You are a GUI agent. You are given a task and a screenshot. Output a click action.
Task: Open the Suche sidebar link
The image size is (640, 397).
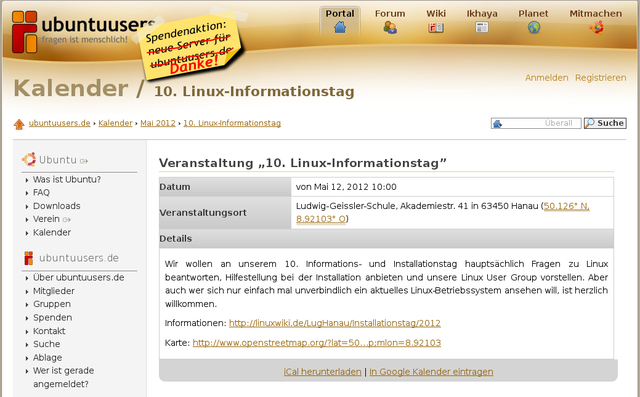[47, 344]
